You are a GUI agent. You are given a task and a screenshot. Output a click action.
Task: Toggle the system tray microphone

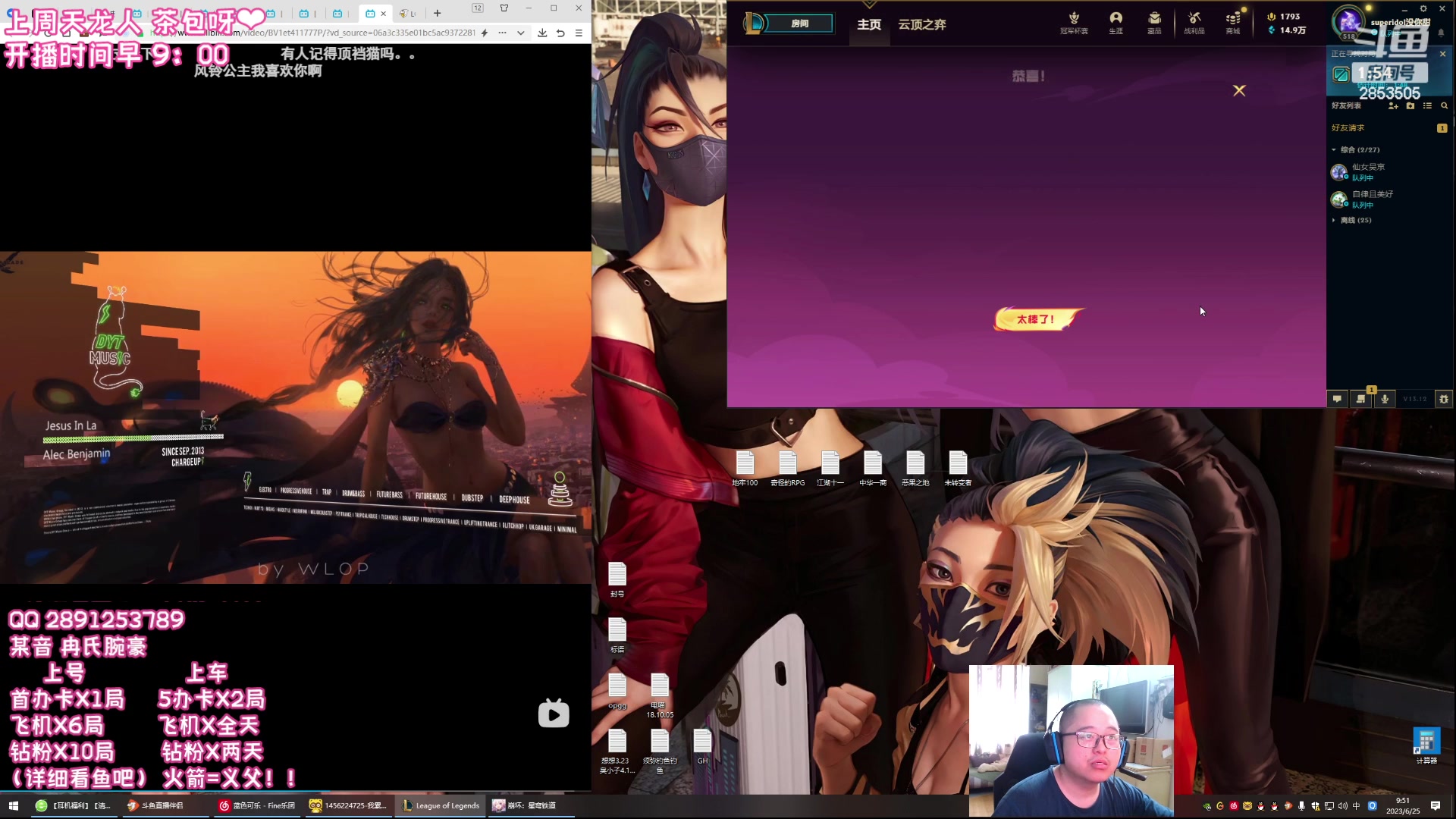click(1302, 806)
